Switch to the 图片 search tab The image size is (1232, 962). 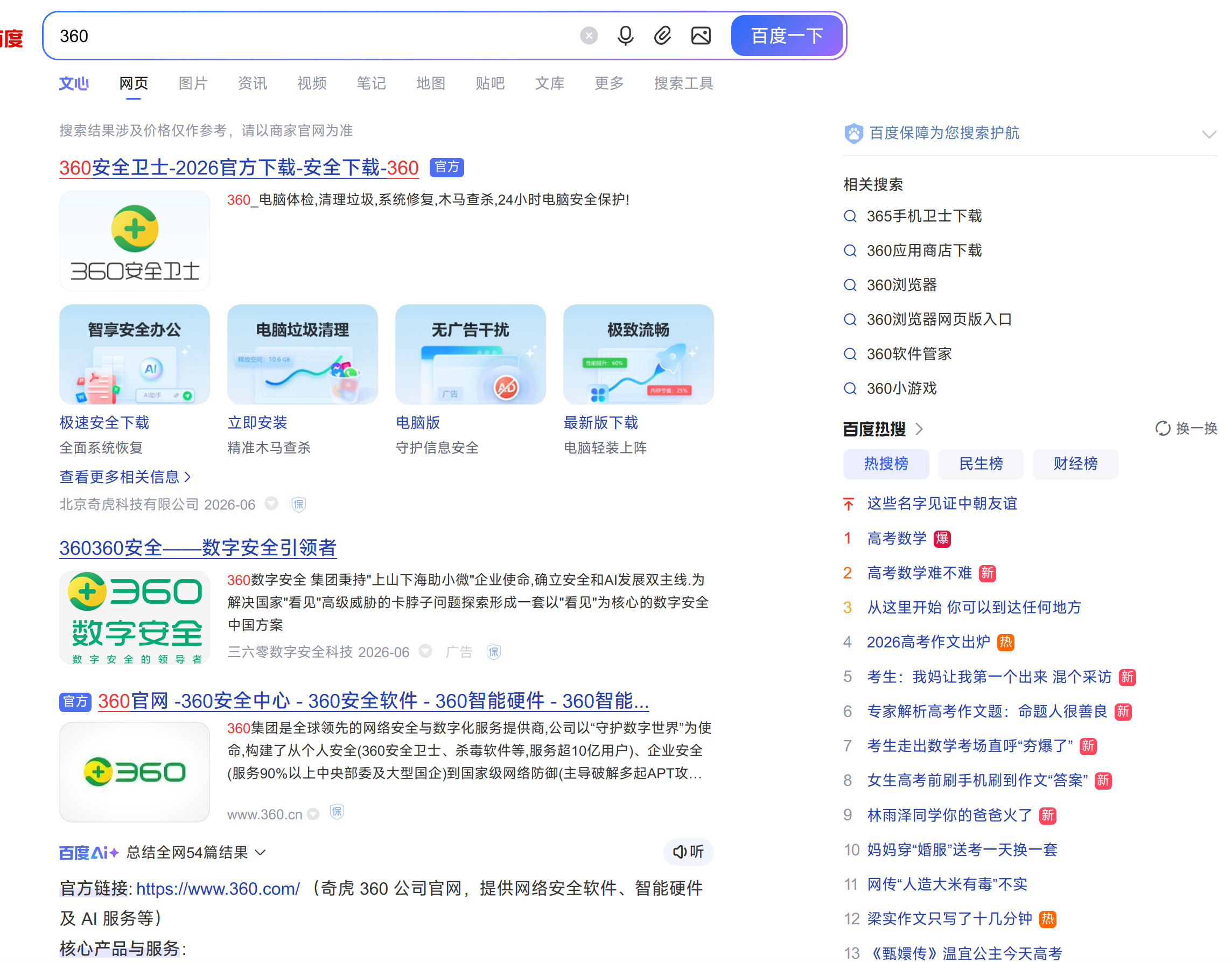coord(193,83)
